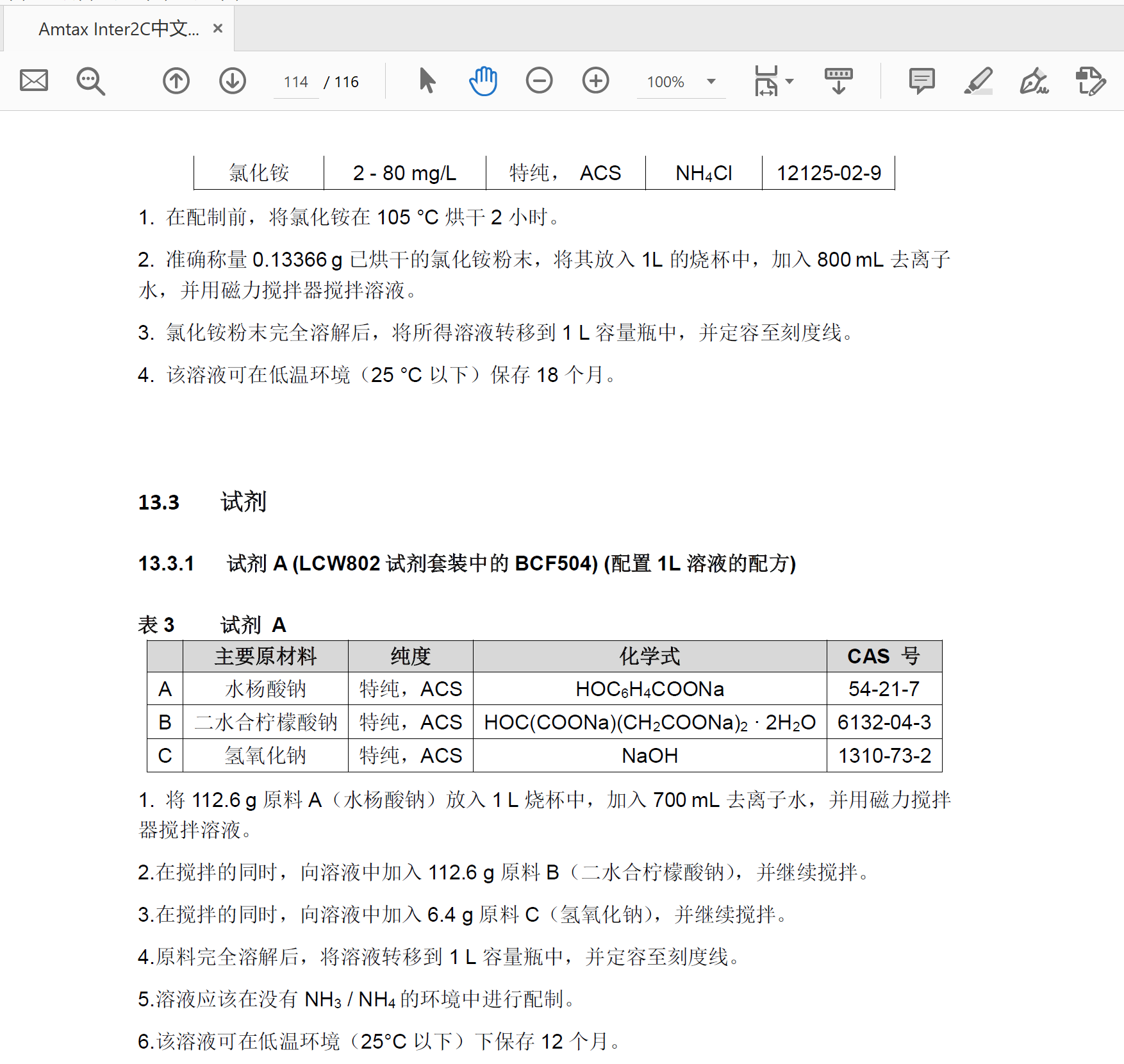
Task: Advance to the next page
Action: tap(233, 81)
